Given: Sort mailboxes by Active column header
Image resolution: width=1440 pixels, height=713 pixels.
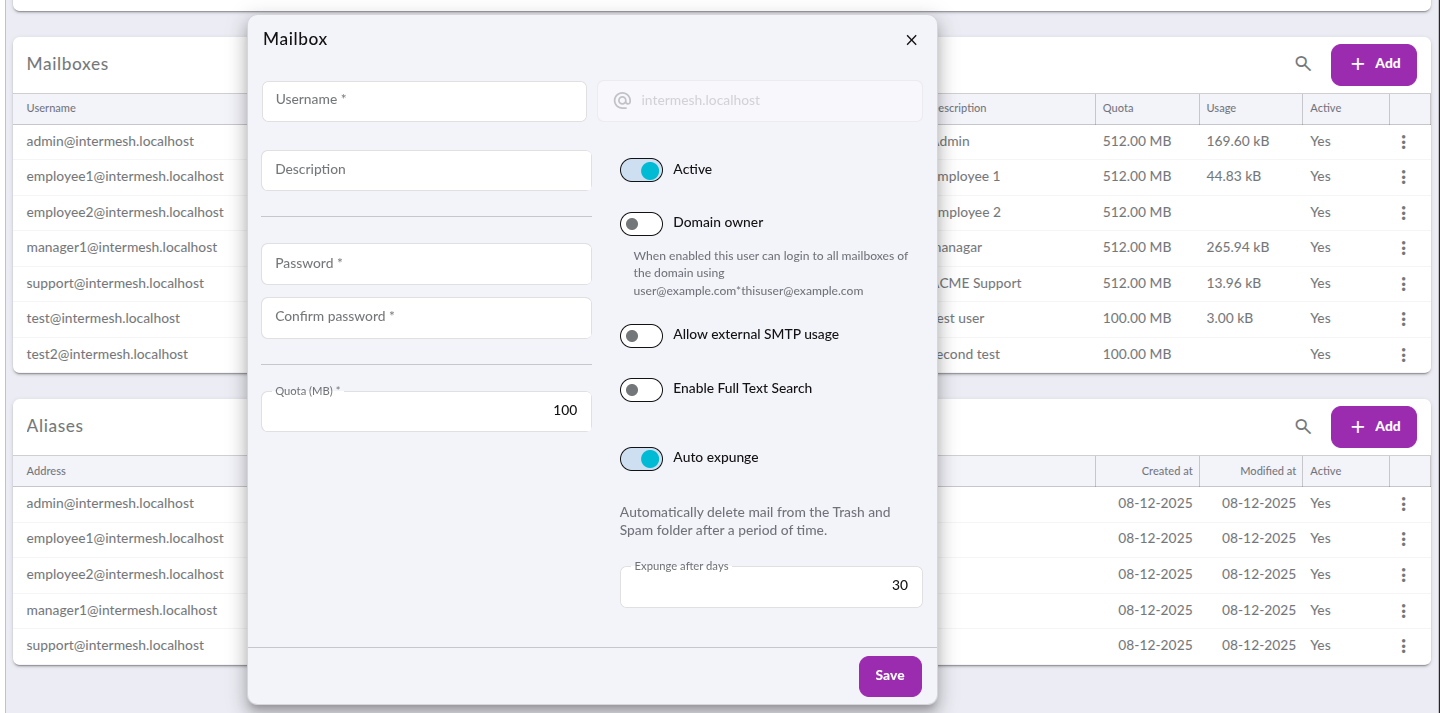Looking at the screenshot, I should click(x=1345, y=108).
